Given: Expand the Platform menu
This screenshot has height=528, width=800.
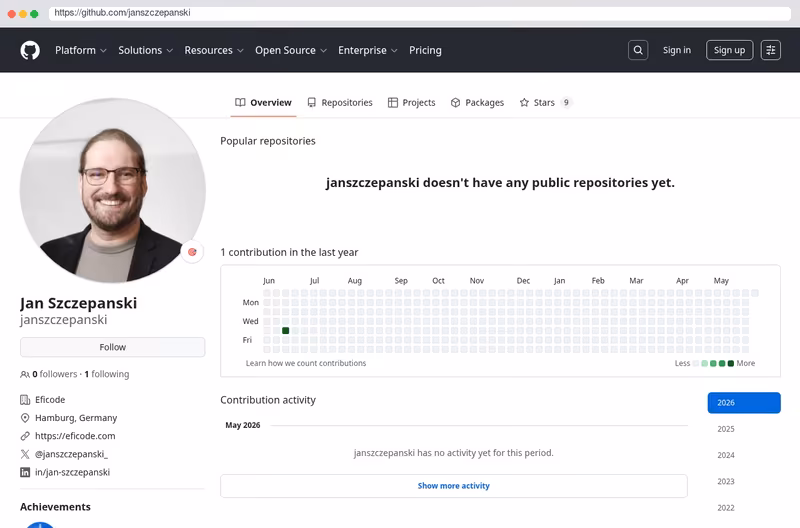Looking at the screenshot, I should [x=81, y=50].
